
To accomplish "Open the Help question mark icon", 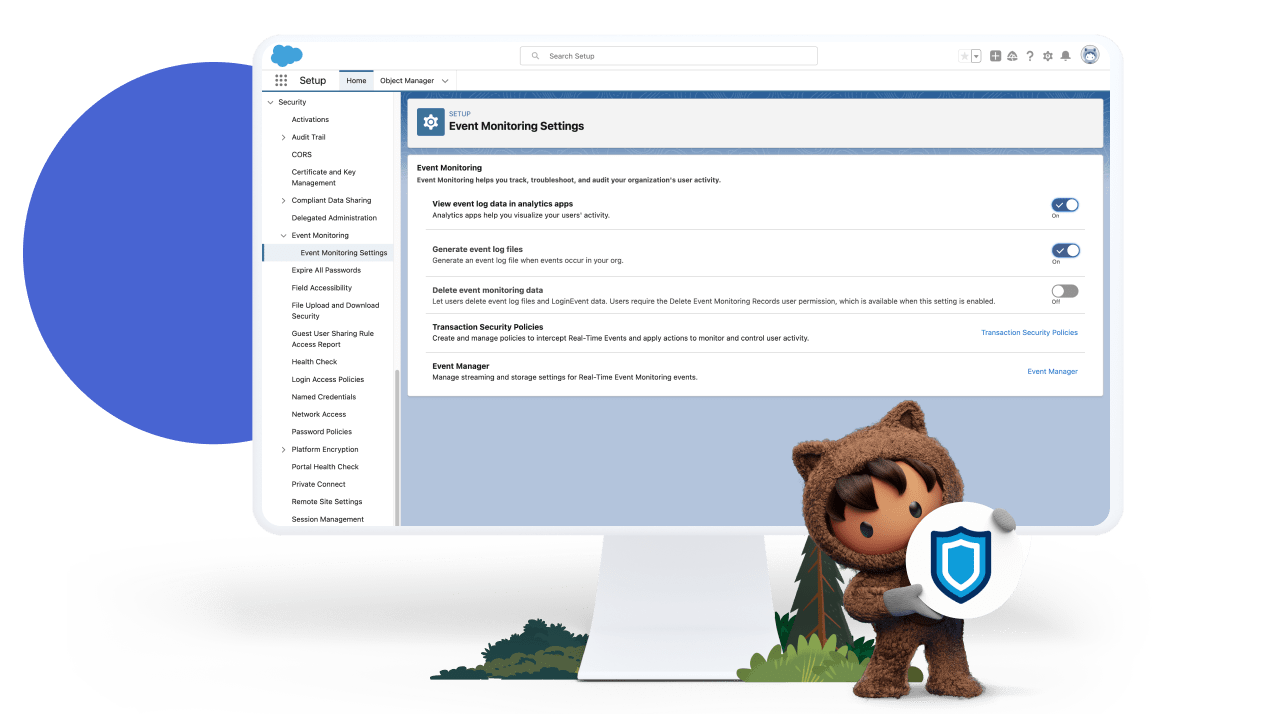I will (1030, 56).
